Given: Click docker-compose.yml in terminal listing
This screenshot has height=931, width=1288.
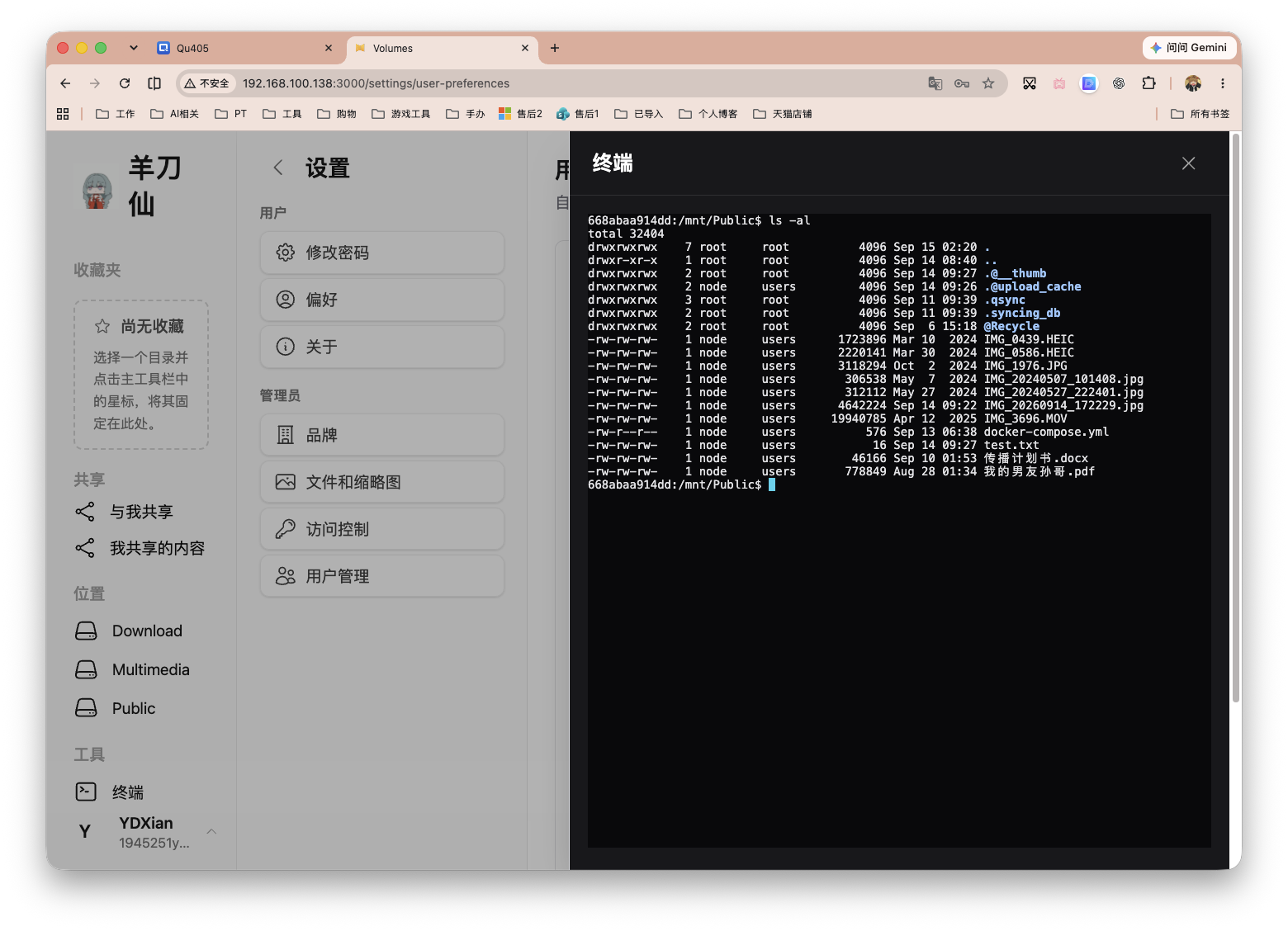Looking at the screenshot, I should 1046,432.
